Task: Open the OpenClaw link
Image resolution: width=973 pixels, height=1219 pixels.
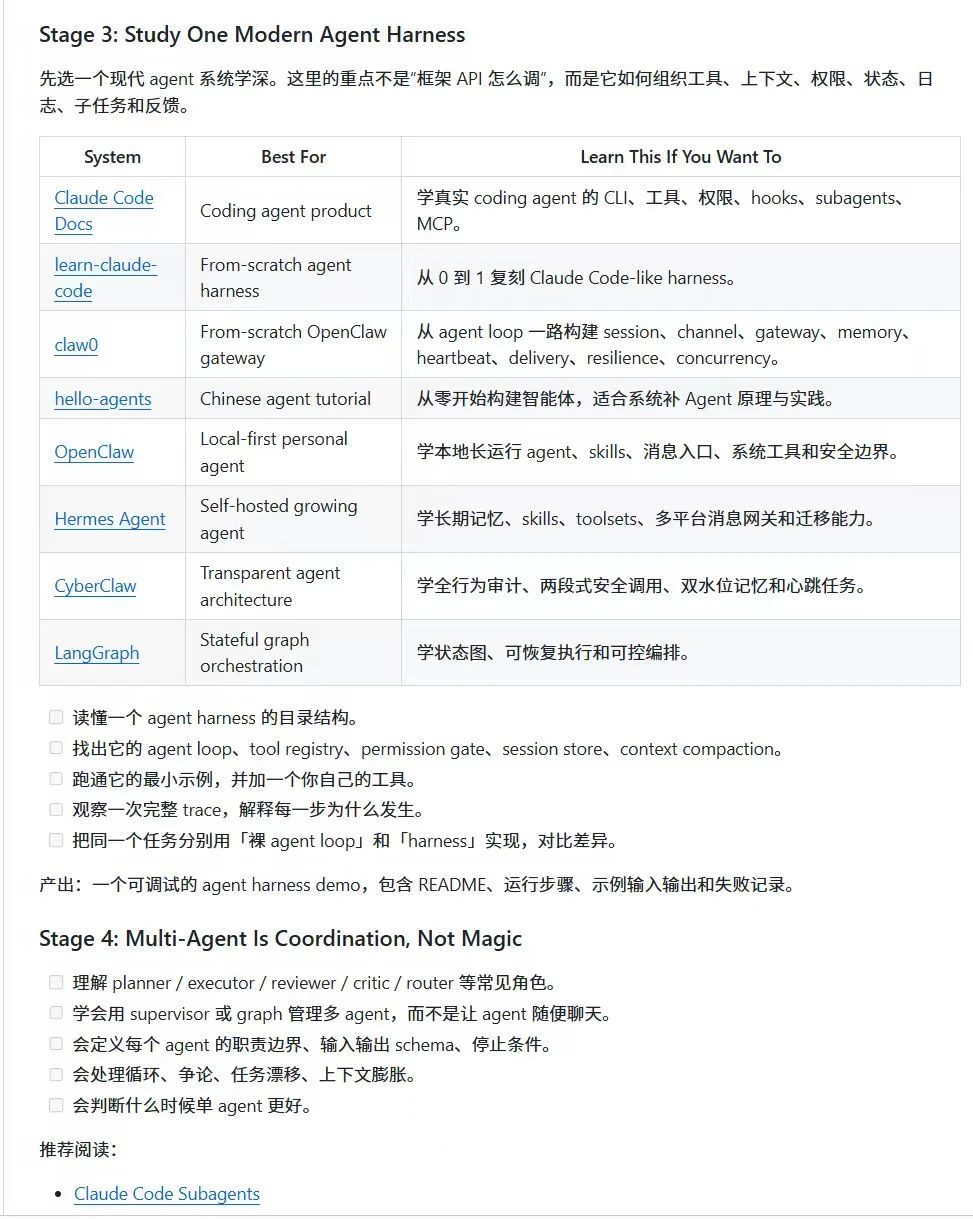Action: click(94, 452)
